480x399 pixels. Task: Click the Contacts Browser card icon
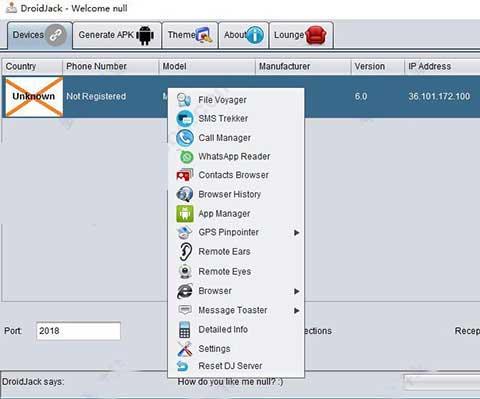point(184,175)
